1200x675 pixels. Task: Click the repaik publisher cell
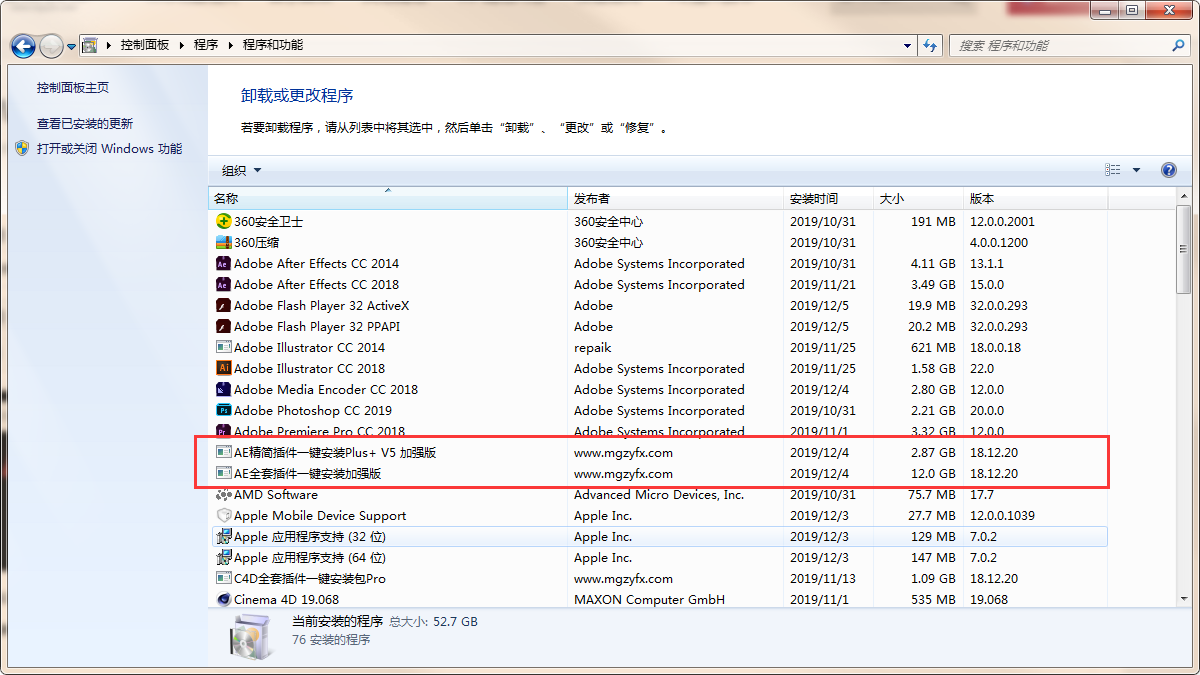pyautogui.click(x=592, y=347)
